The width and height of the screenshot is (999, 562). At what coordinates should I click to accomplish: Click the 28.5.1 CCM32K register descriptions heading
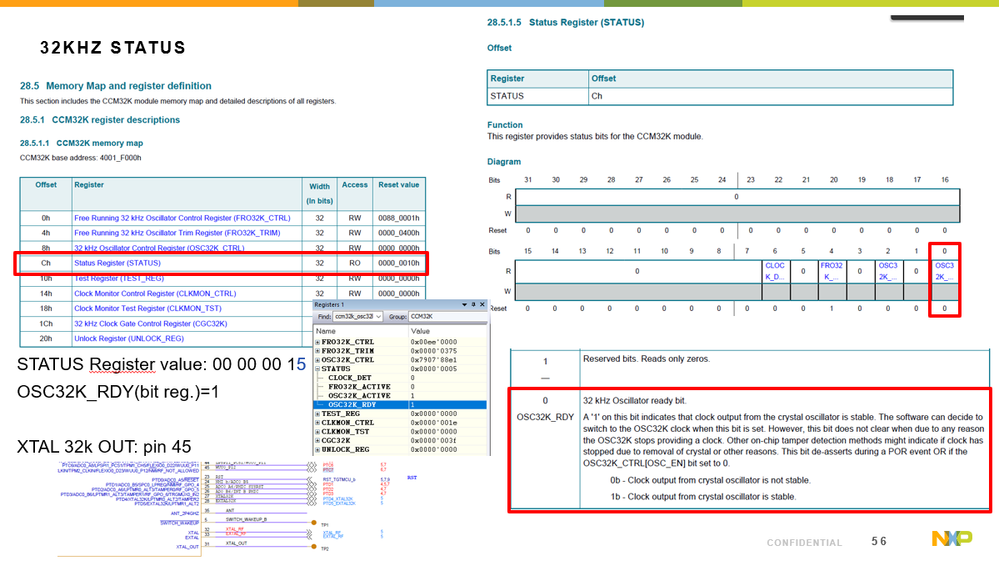pyautogui.click(x=100, y=120)
